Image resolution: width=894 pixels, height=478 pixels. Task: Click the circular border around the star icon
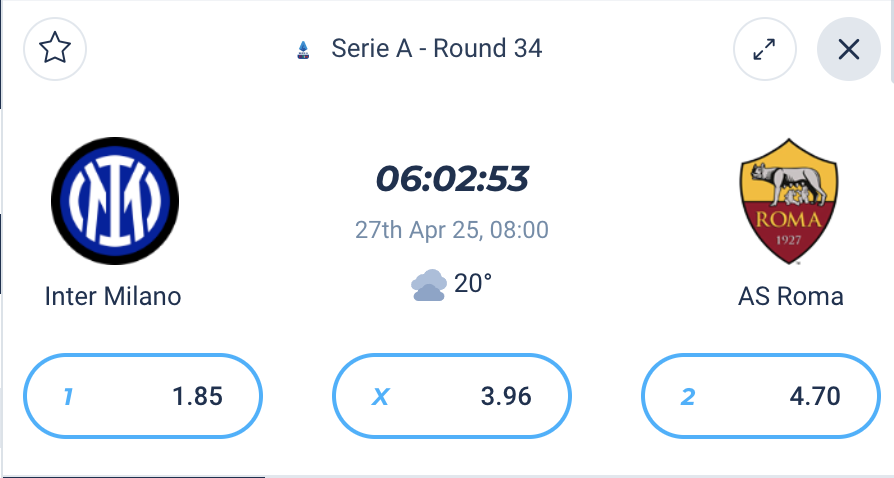[x=55, y=49]
